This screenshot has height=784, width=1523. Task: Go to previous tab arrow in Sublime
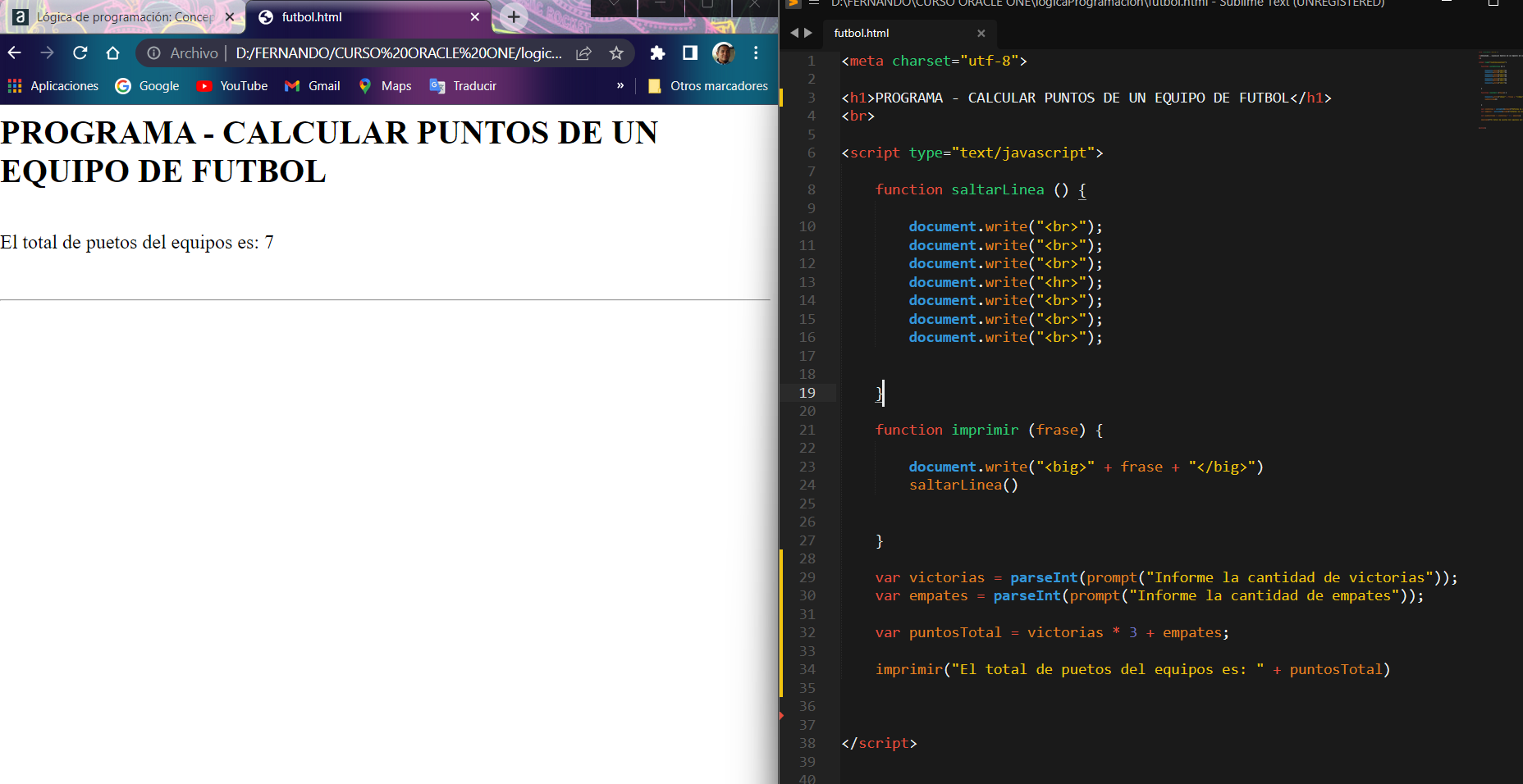794,33
